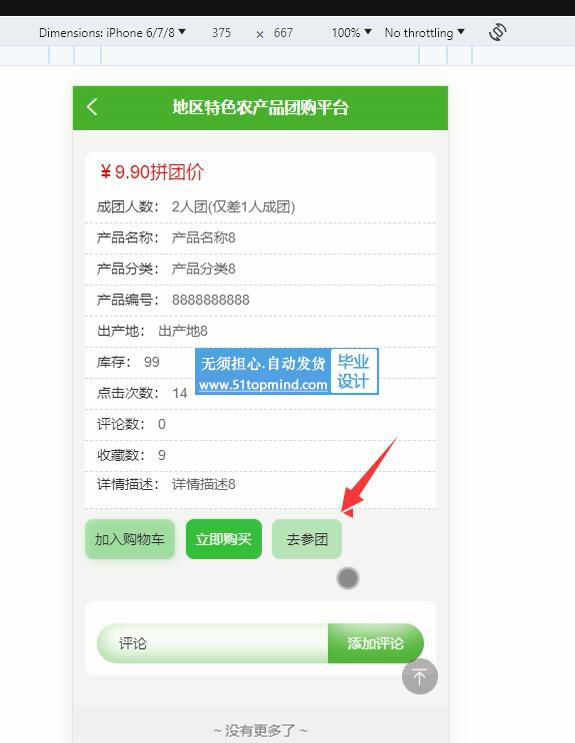Focus the 评论 comment input field

pyautogui.click(x=212, y=643)
